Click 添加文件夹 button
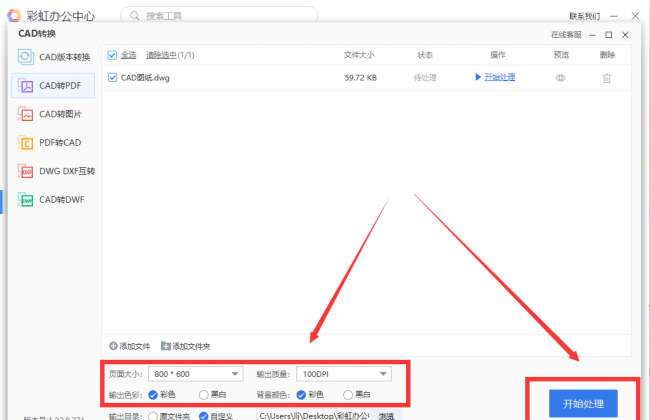Image resolution: width=650 pixels, height=420 pixels. (x=186, y=346)
